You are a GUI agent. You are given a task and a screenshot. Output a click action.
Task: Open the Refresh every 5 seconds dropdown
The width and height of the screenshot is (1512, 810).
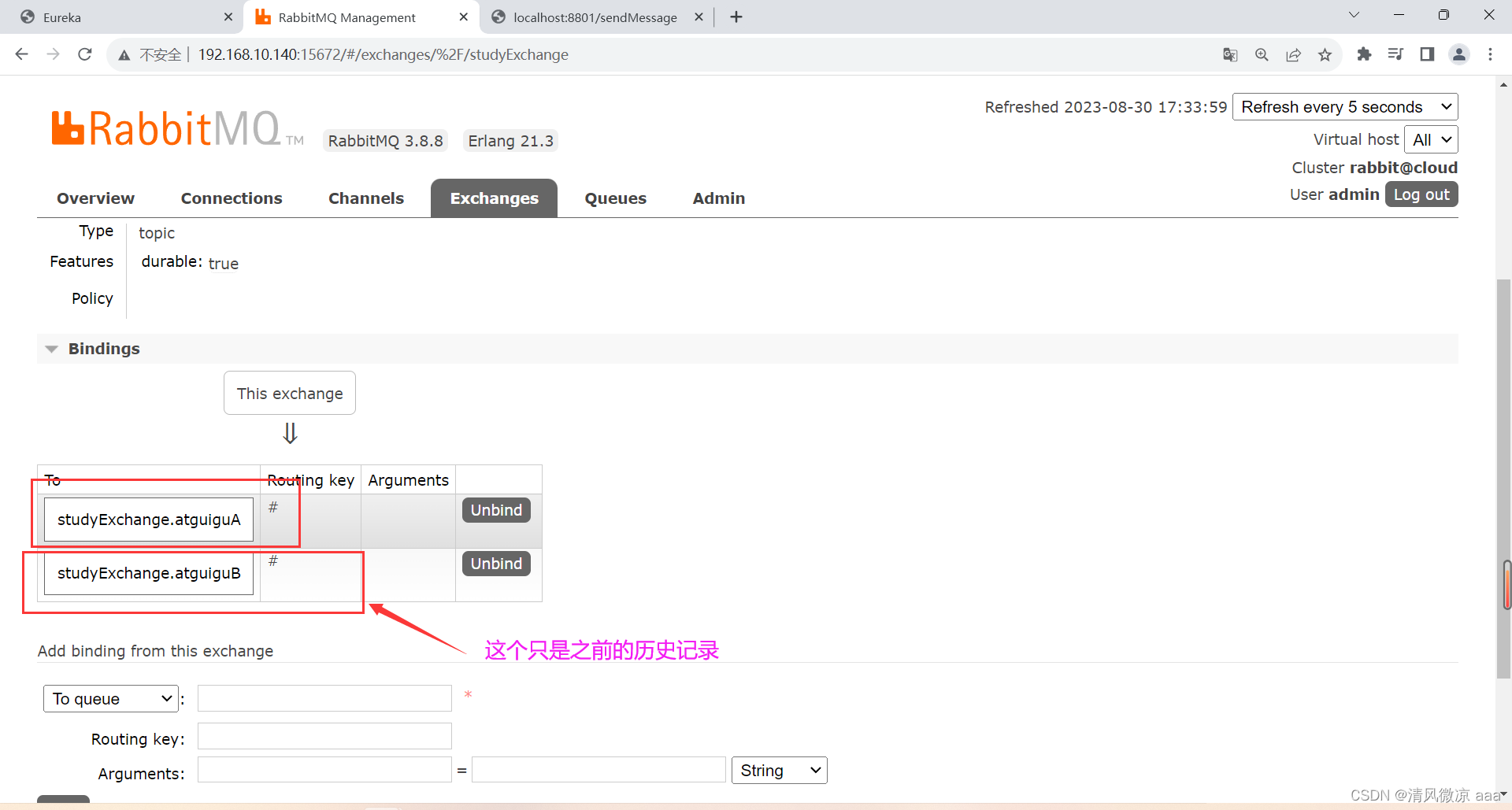[x=1345, y=107]
